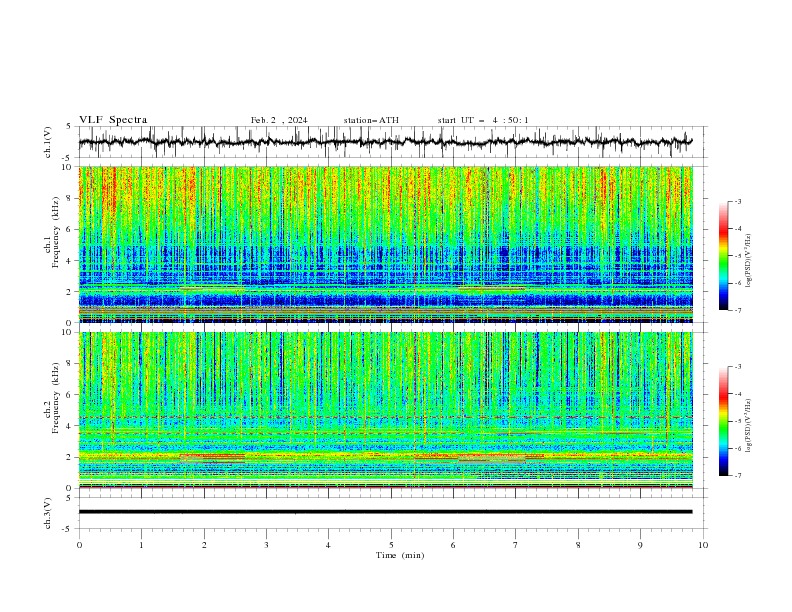Click the 'VLF Spectra' title text
This screenshot has height=612, width=792.
click(113, 120)
